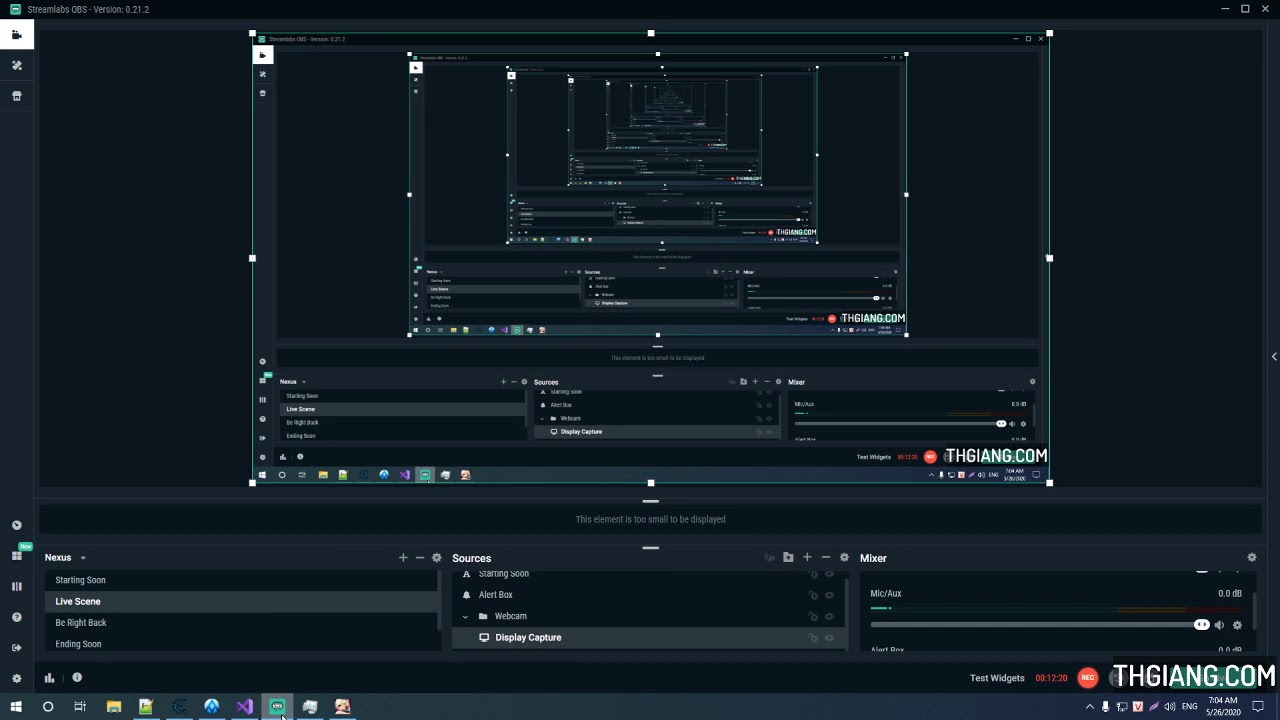Open Mixer advanced settings gear
This screenshot has height=720, width=1280.
pyautogui.click(x=1252, y=558)
